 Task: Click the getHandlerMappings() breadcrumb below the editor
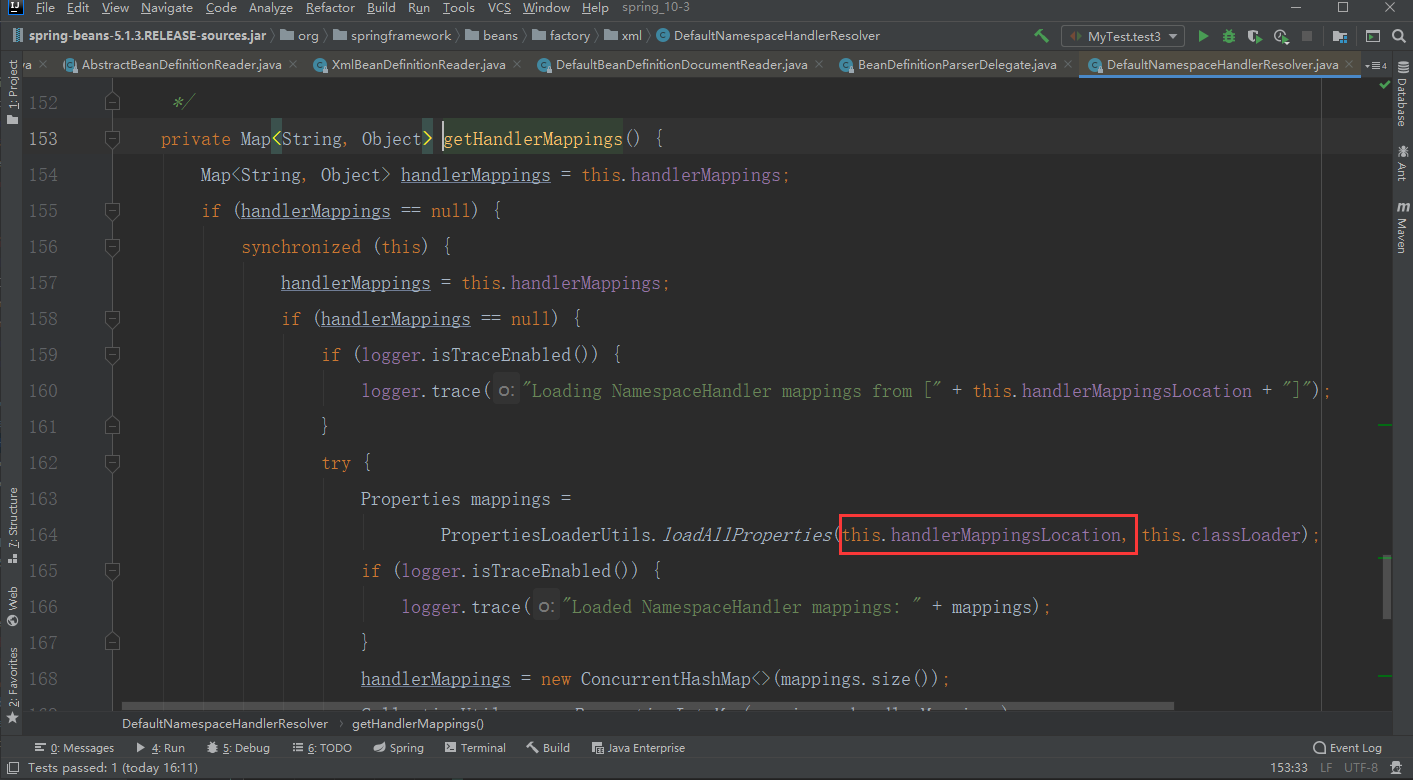[418, 723]
